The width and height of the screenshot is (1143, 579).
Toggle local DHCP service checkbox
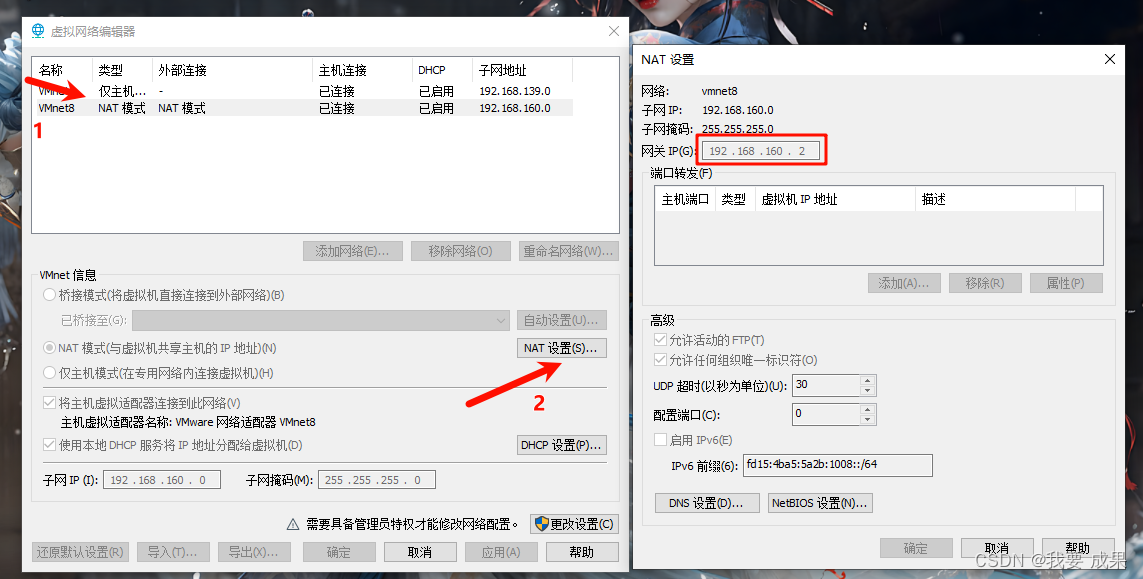pyautogui.click(x=50, y=445)
